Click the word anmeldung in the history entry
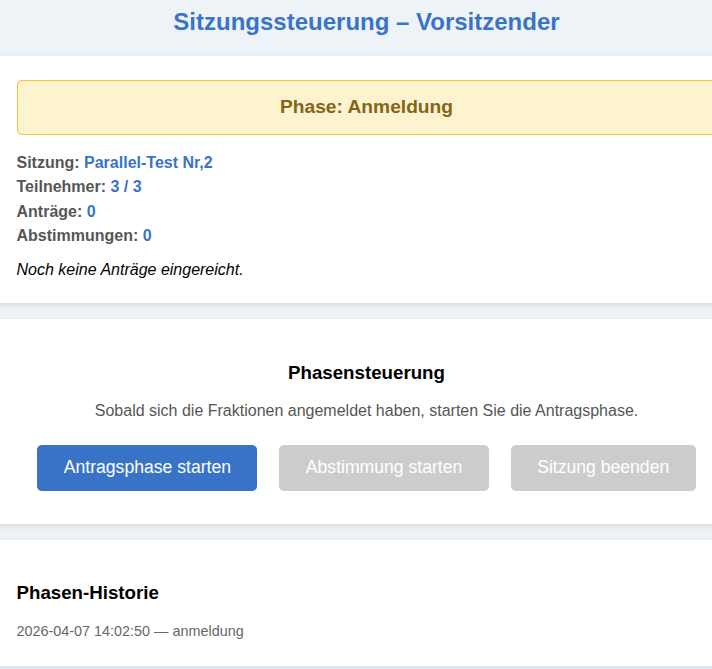 208,631
